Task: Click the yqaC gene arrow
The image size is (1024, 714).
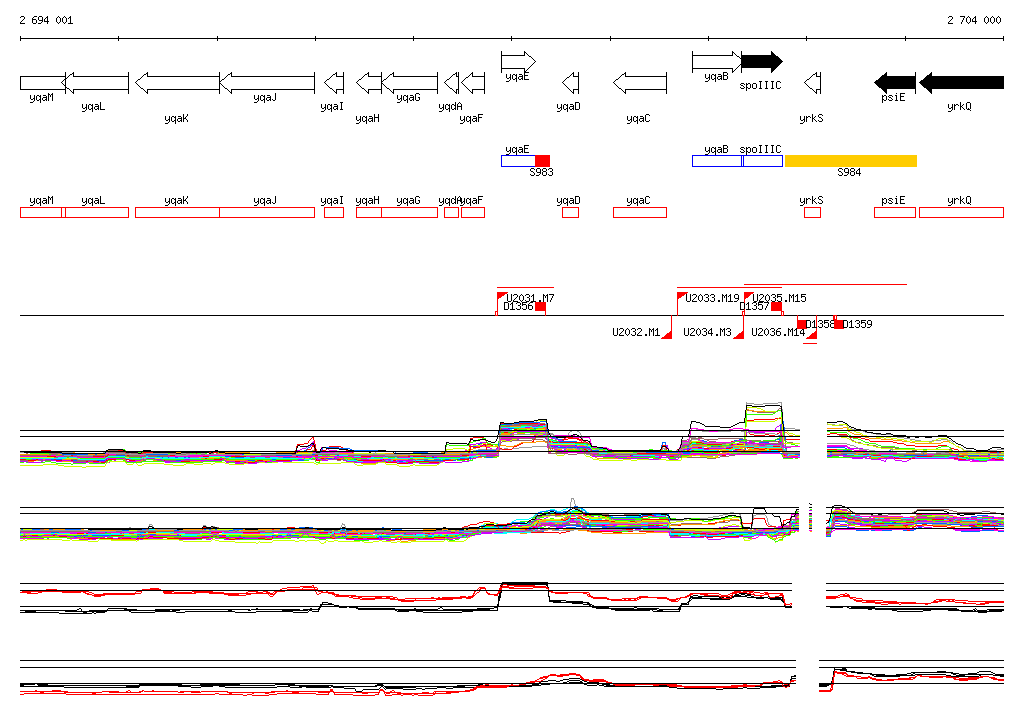Action: pyautogui.click(x=640, y=83)
